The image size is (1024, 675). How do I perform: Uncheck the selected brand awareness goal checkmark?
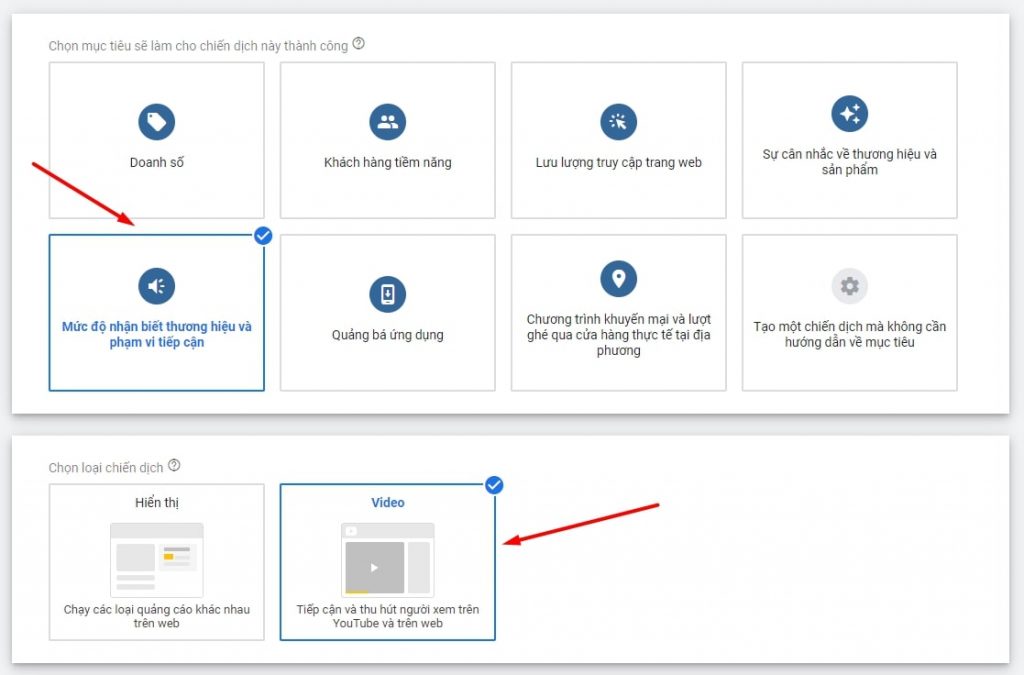click(x=263, y=236)
